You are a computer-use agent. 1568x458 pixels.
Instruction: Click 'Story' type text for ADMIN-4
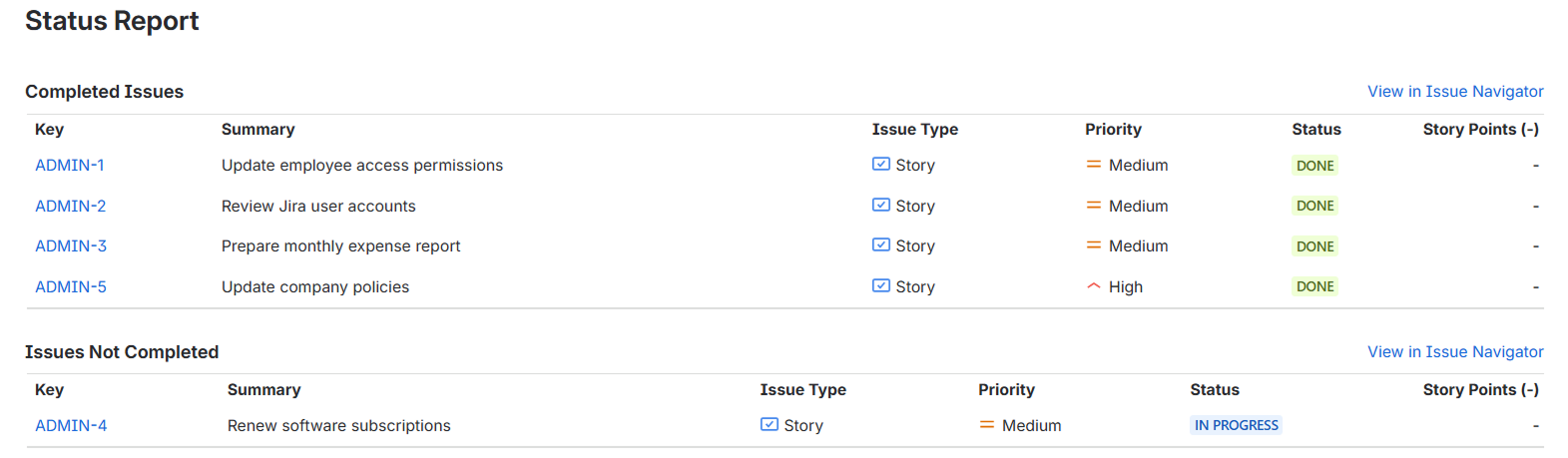803,426
